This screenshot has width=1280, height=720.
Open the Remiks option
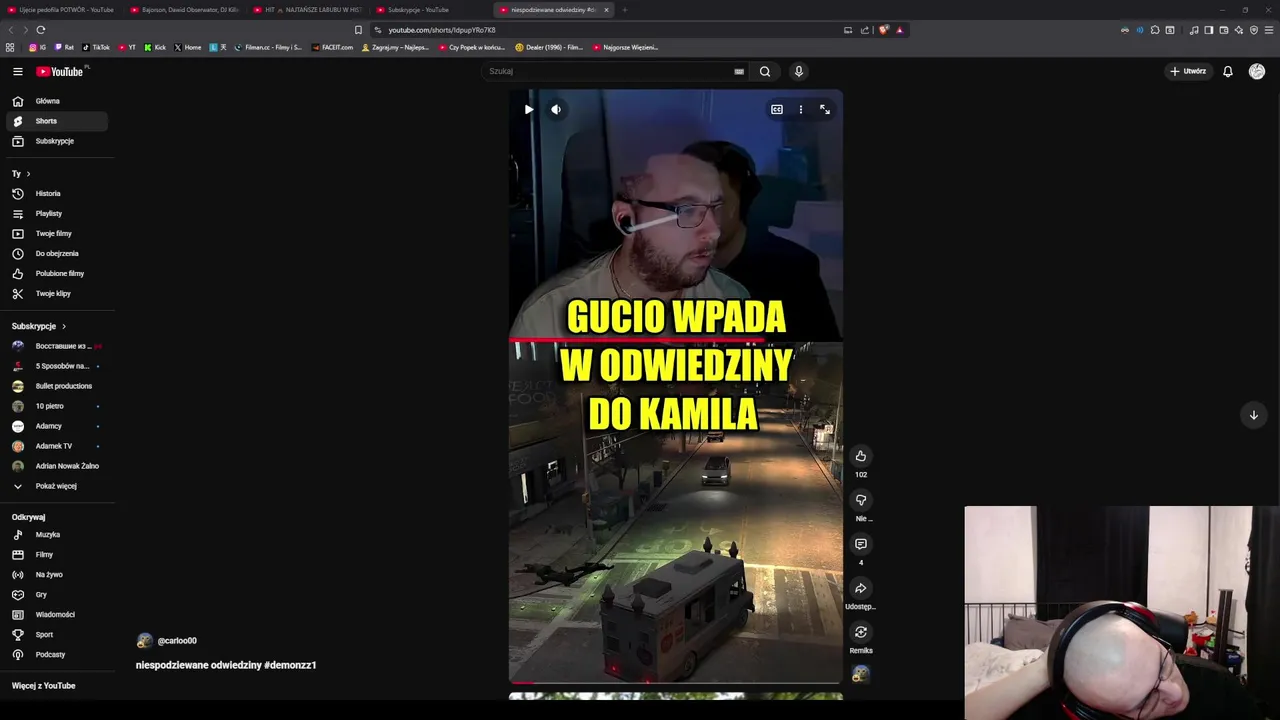860,632
